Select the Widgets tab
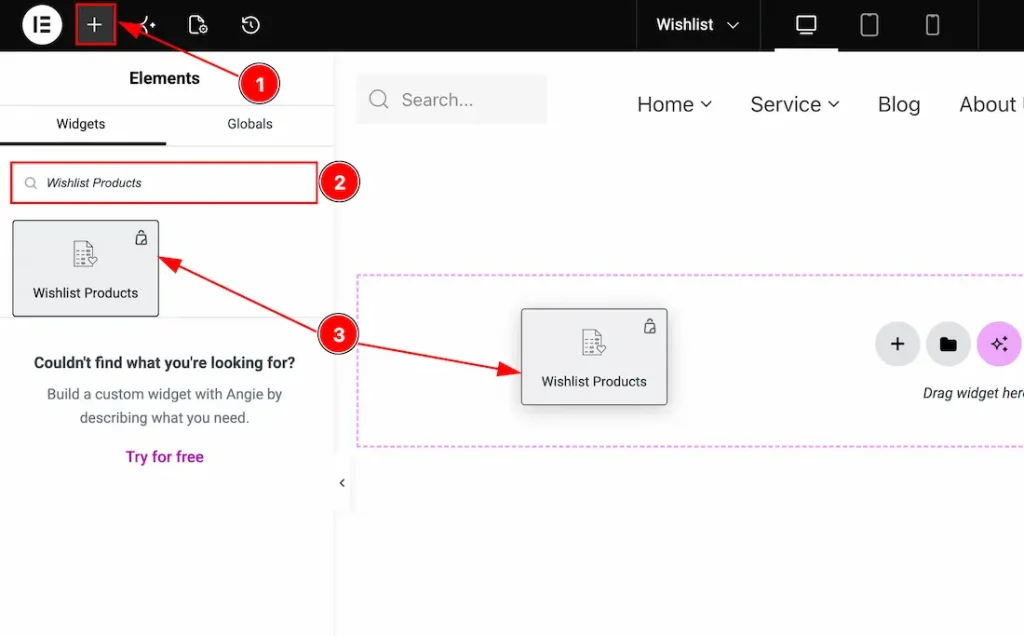Image resolution: width=1024 pixels, height=636 pixels. pos(81,124)
